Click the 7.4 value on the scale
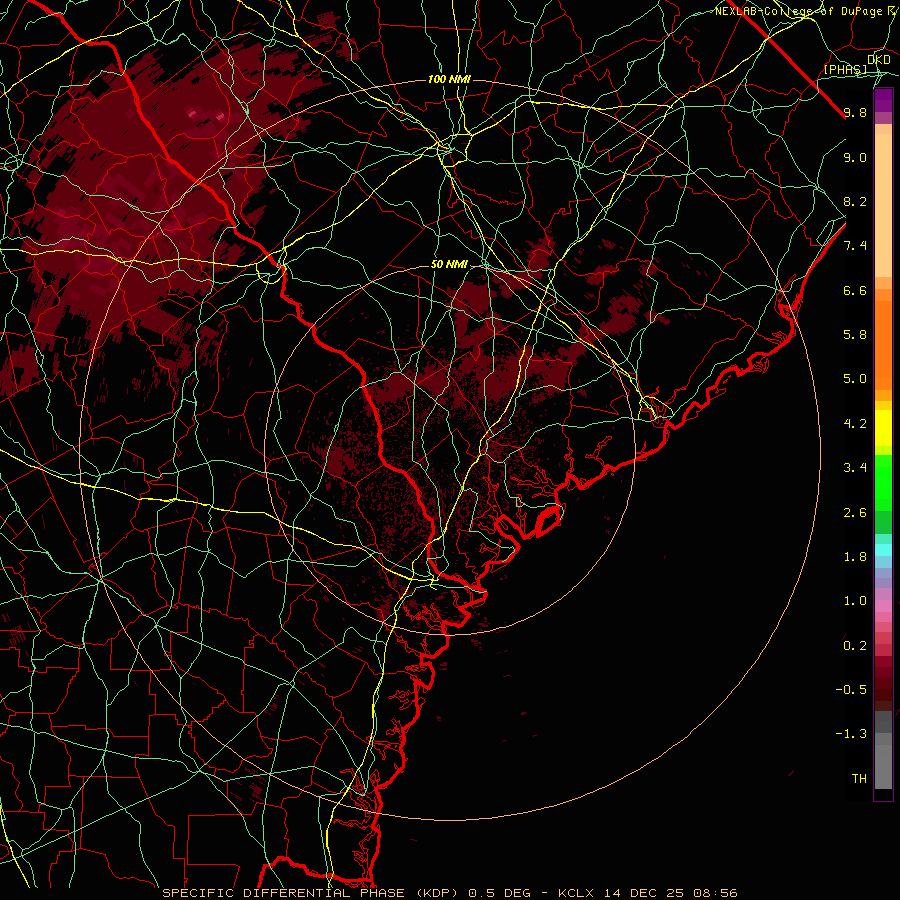The image size is (900, 900). pos(855,246)
